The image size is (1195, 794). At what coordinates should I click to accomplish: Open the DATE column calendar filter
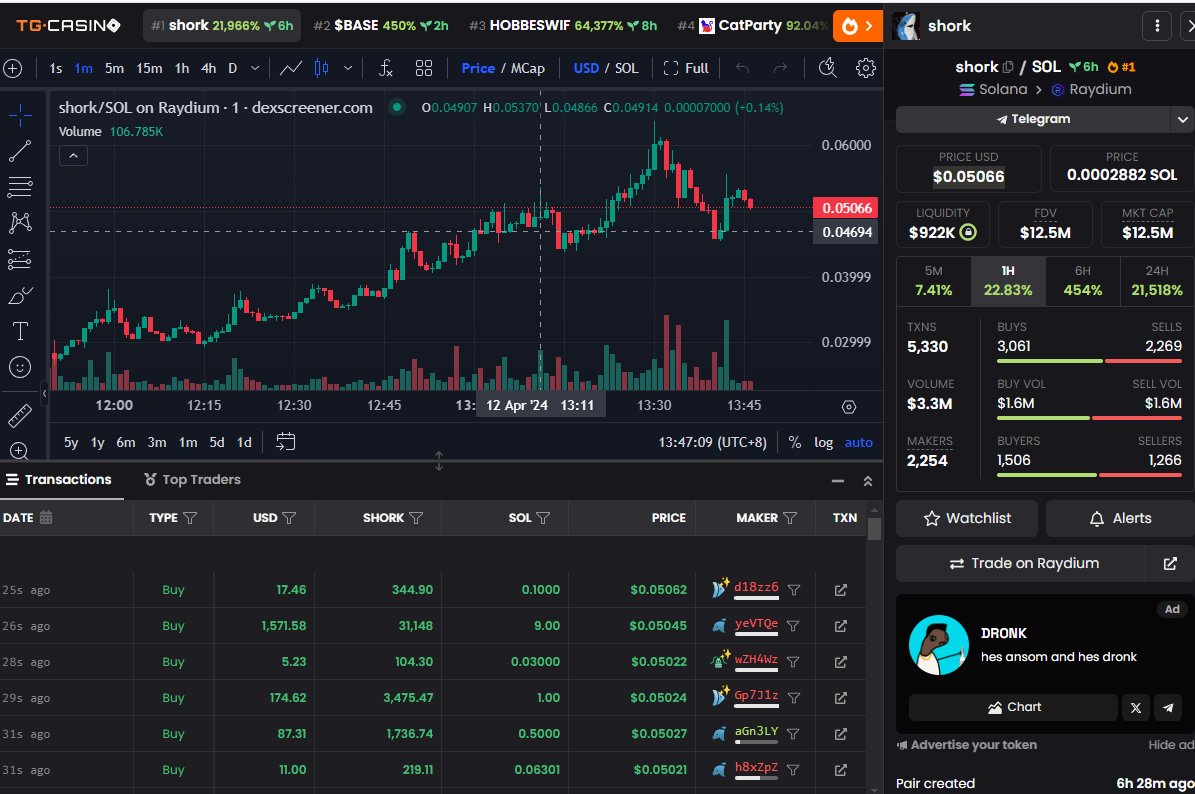46,517
